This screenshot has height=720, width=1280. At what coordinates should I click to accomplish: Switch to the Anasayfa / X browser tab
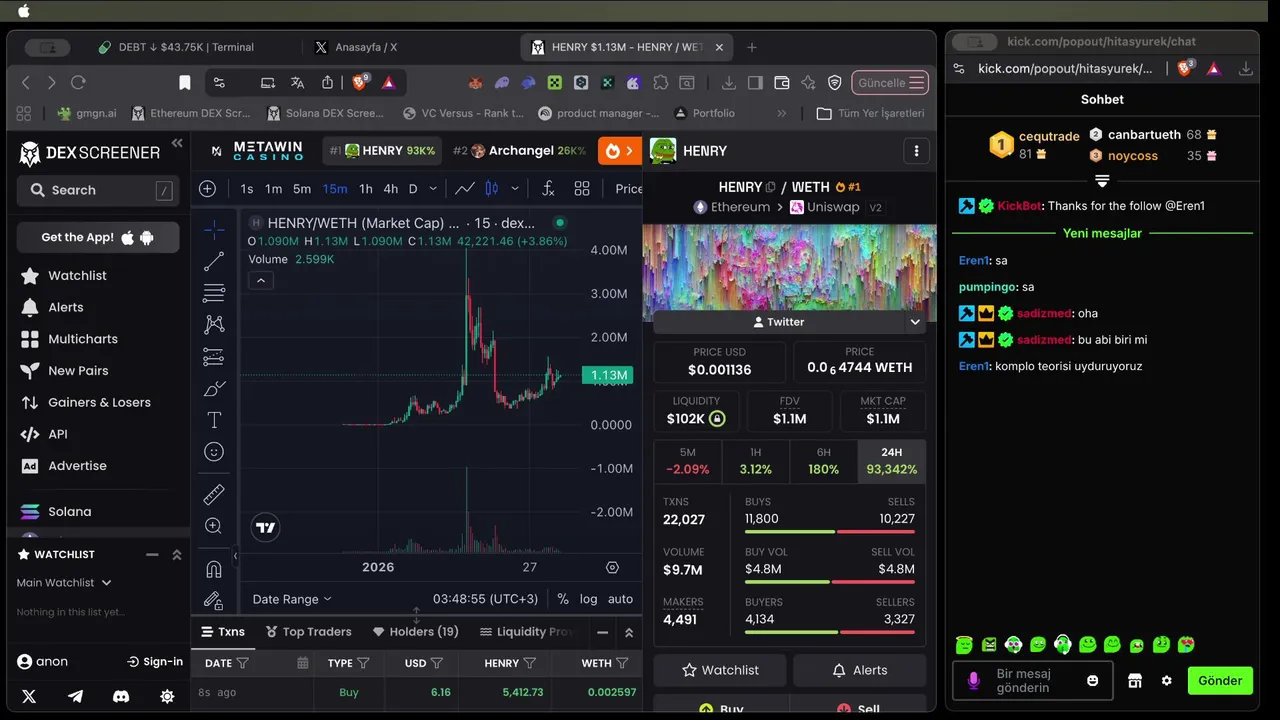366,47
